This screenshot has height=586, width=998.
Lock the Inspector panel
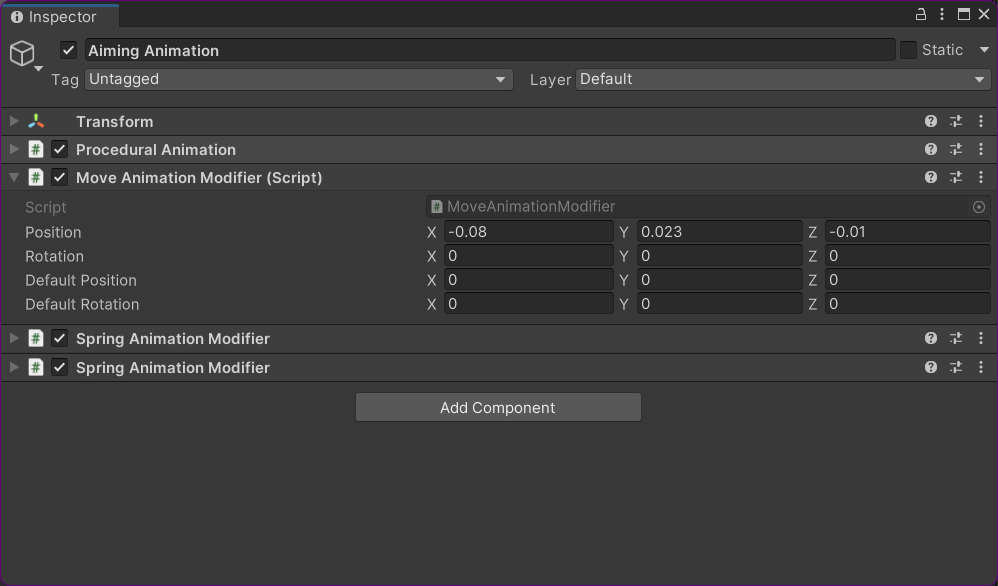pyautogui.click(x=921, y=14)
